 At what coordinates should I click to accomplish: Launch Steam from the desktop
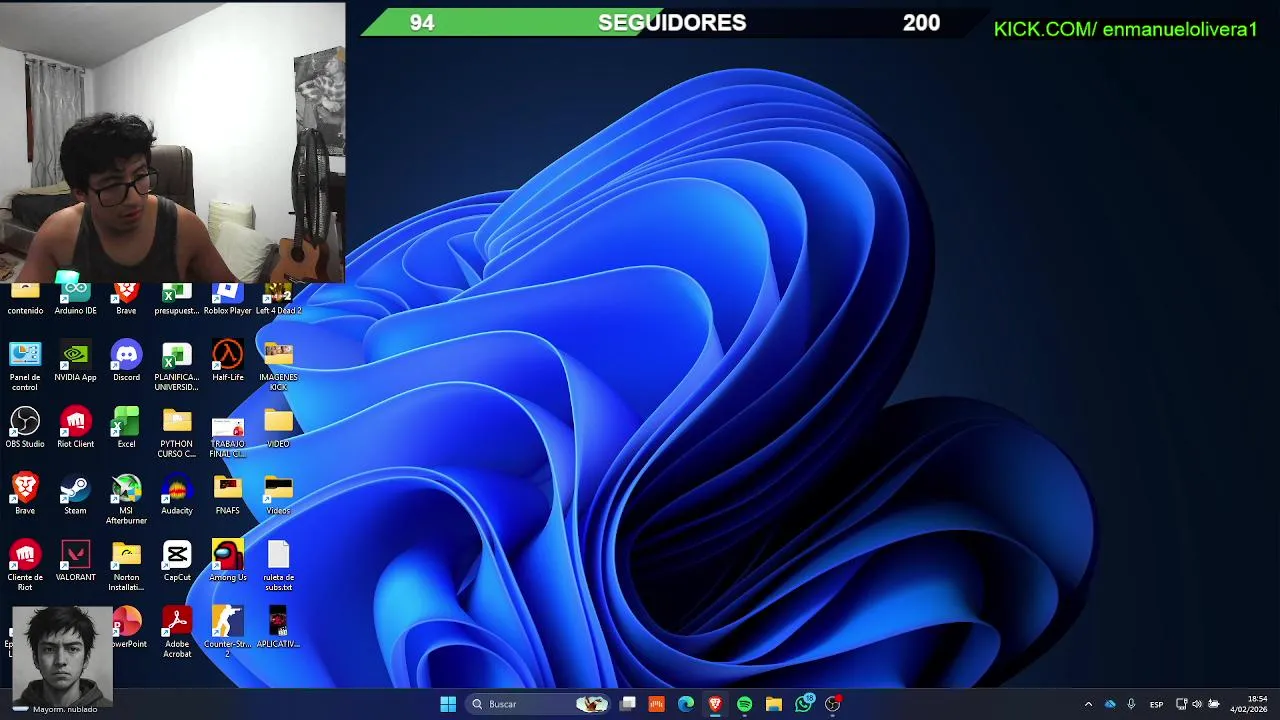coord(75,495)
